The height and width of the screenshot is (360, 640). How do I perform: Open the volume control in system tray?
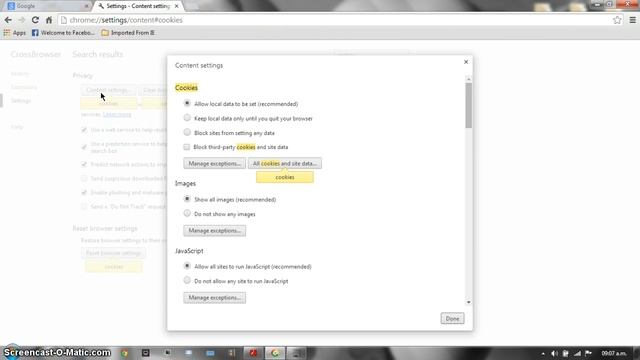(x=554, y=353)
